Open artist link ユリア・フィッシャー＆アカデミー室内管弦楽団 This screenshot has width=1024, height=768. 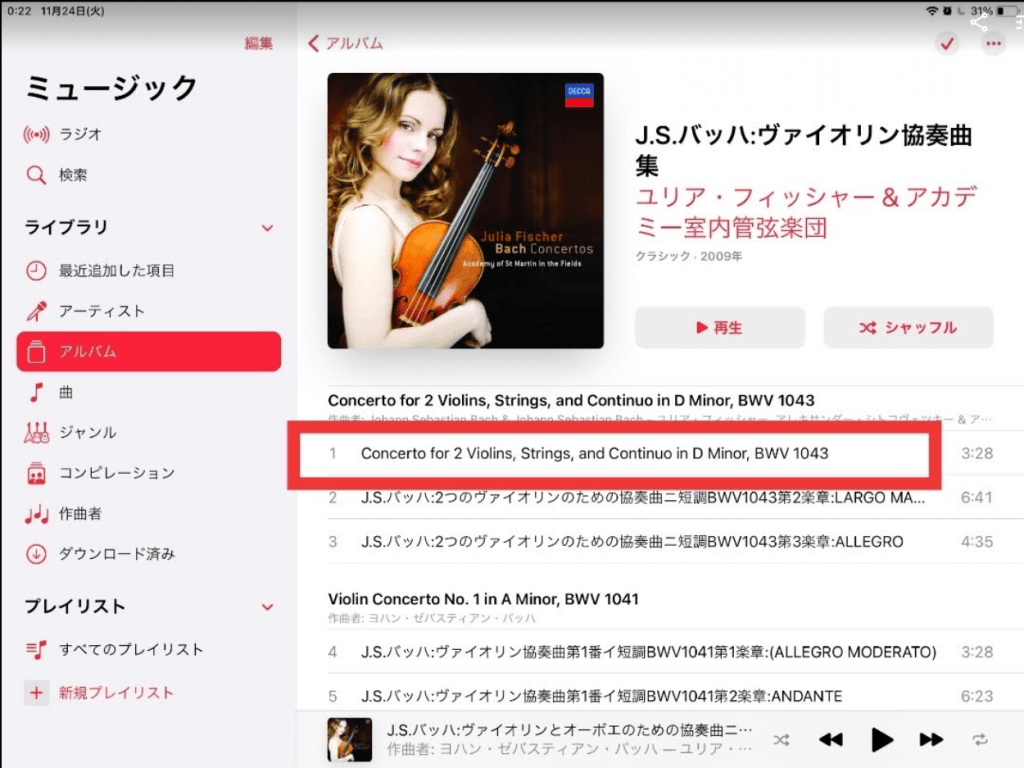pos(807,212)
